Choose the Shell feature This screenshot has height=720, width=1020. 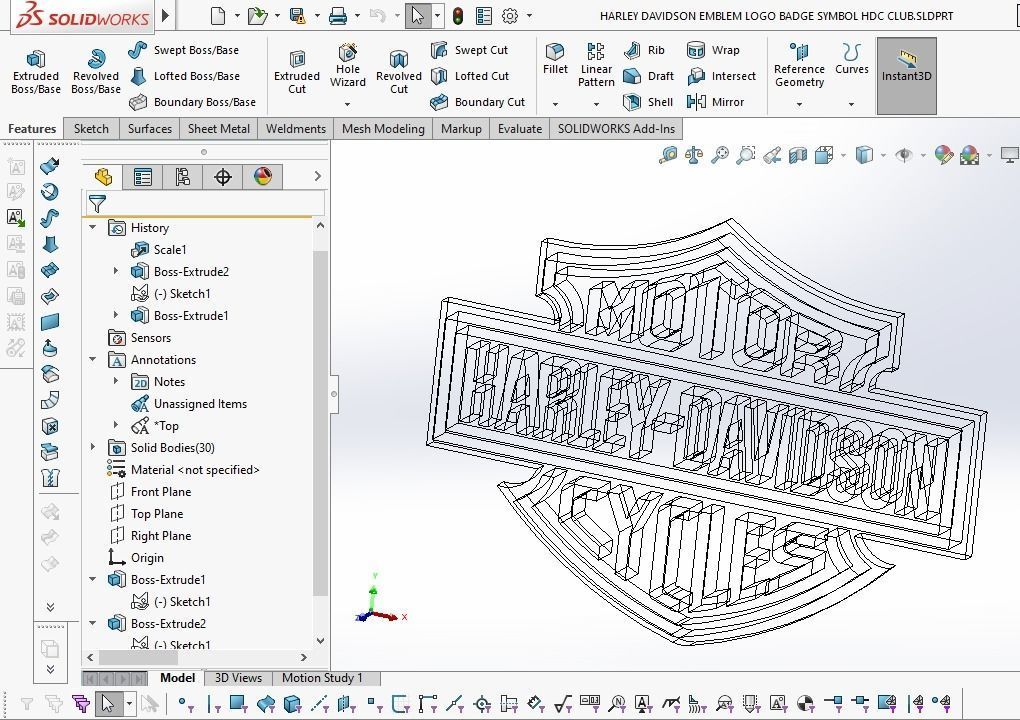click(648, 102)
